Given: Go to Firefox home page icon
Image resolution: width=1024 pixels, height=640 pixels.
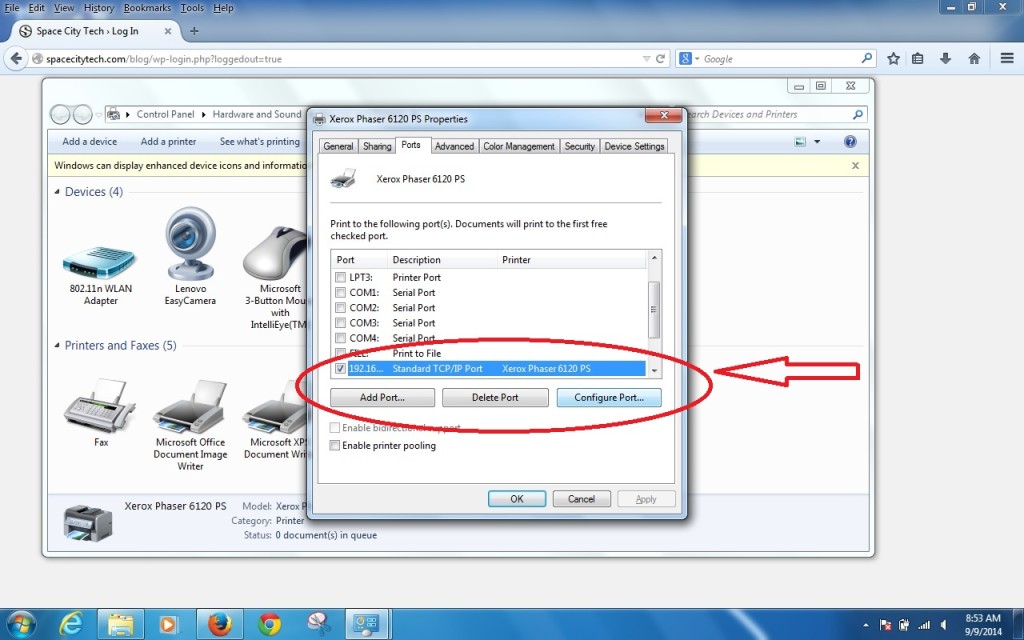Looking at the screenshot, I should tap(974, 59).
